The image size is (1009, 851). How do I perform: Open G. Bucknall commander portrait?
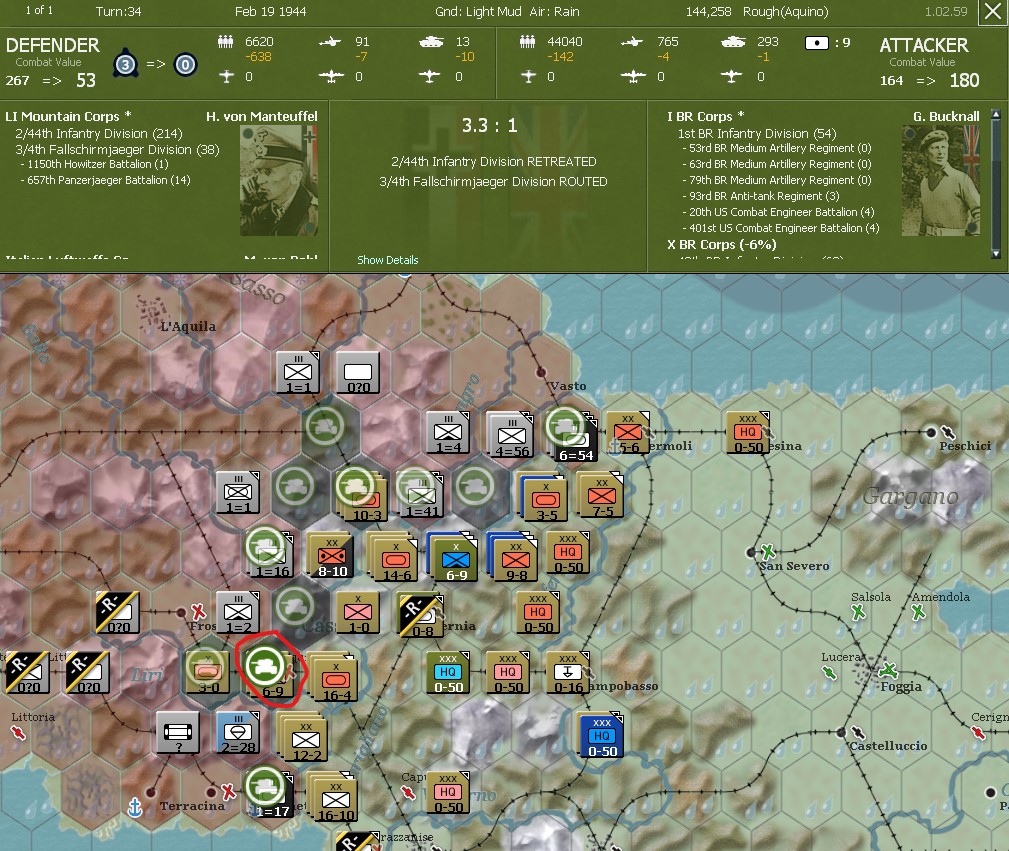click(x=940, y=181)
